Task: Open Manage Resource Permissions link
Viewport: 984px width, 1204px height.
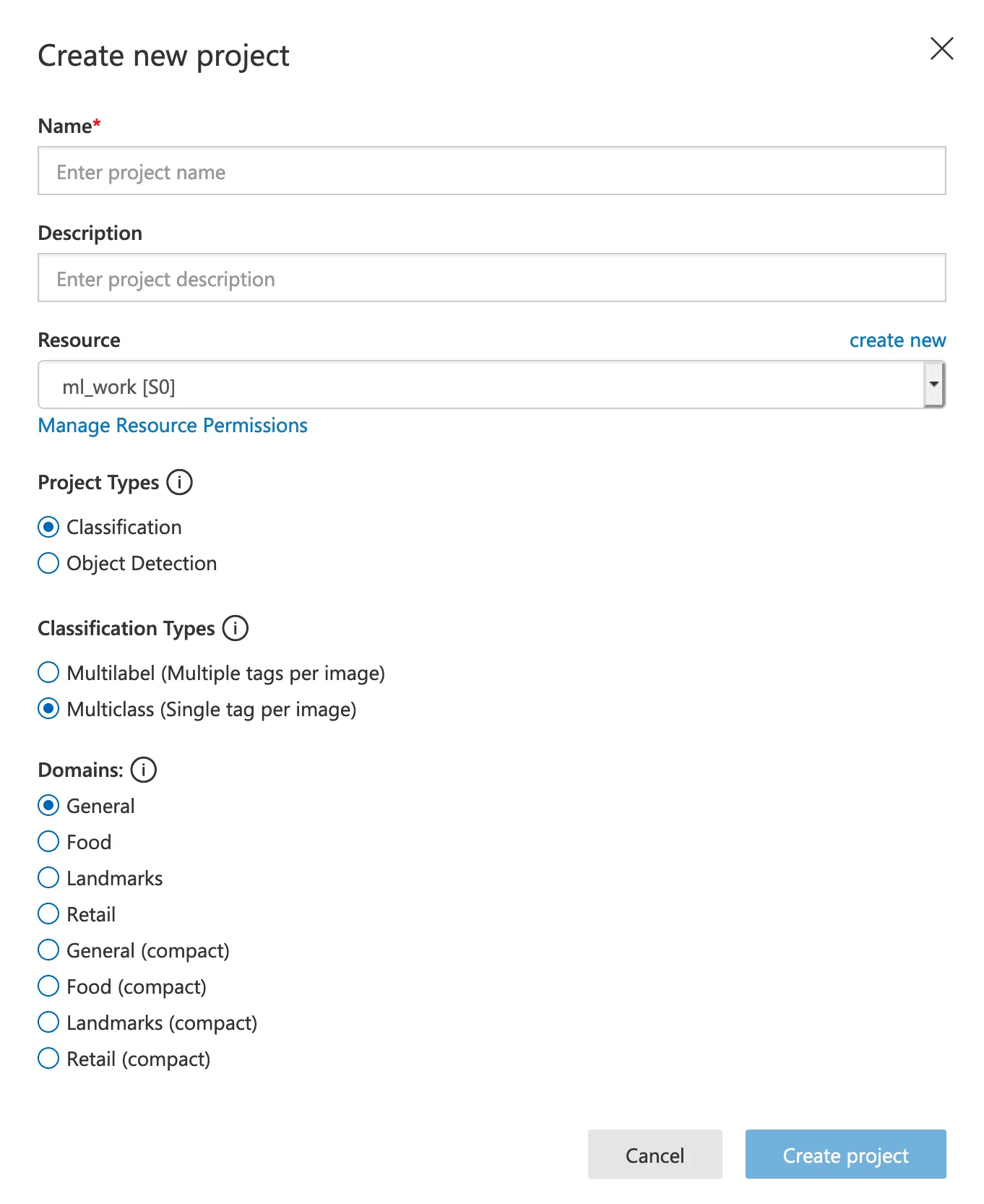Action: [x=173, y=426]
